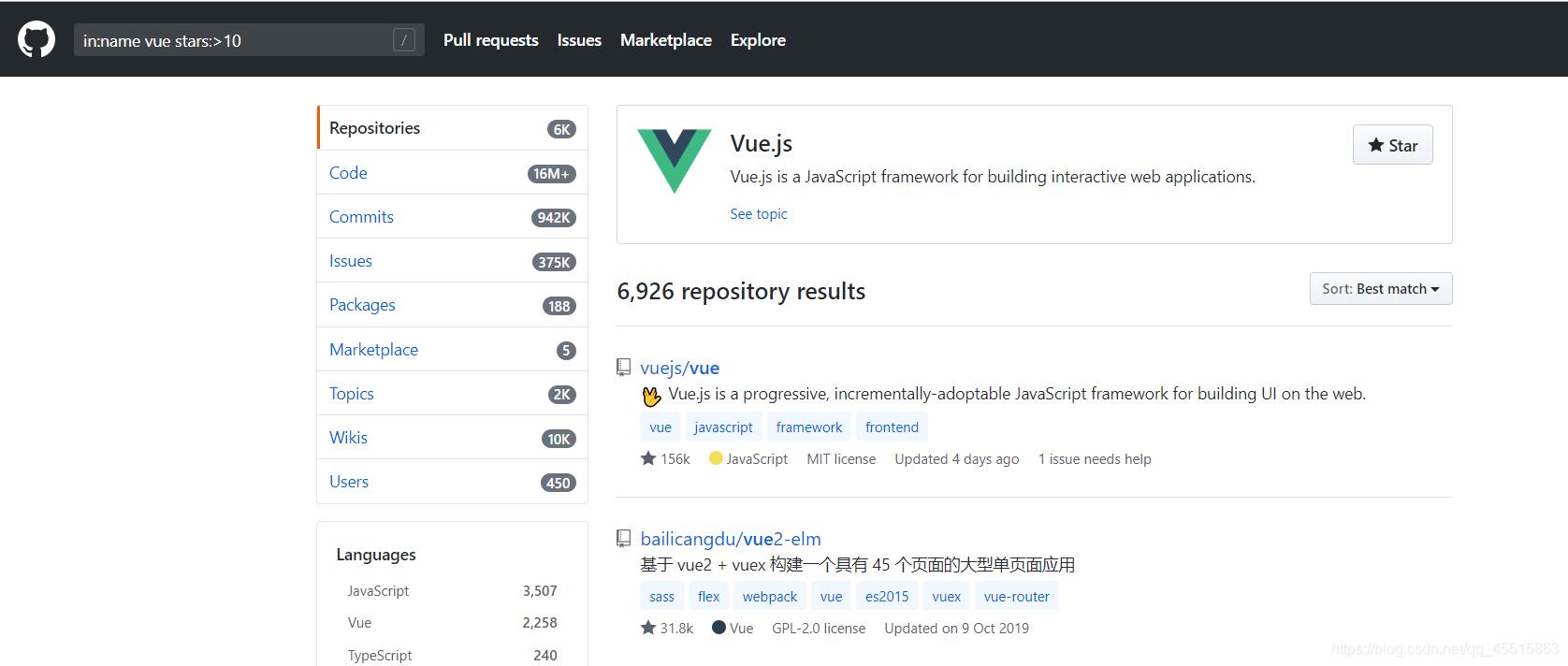The width and height of the screenshot is (1568, 666).
Task: Click the repository icon beside bailicangdu/vue2-elm
Action: click(624, 539)
